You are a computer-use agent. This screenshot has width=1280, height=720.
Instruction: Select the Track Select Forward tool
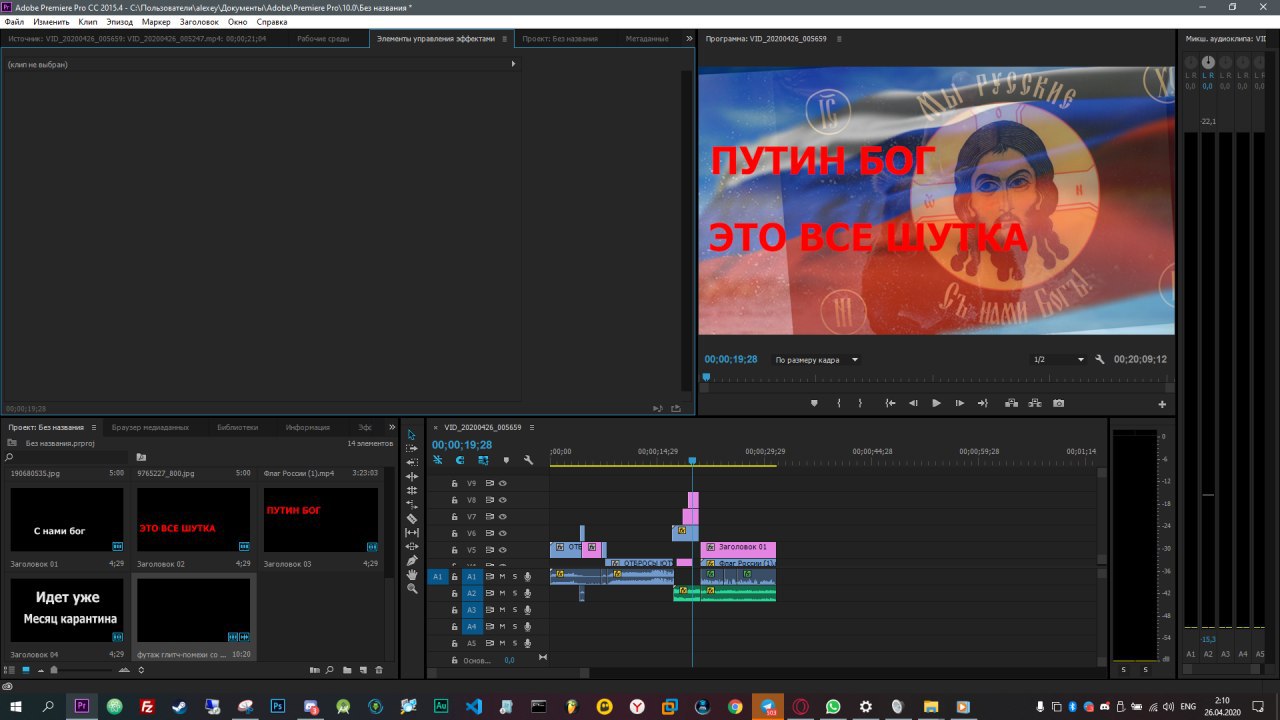pos(412,449)
